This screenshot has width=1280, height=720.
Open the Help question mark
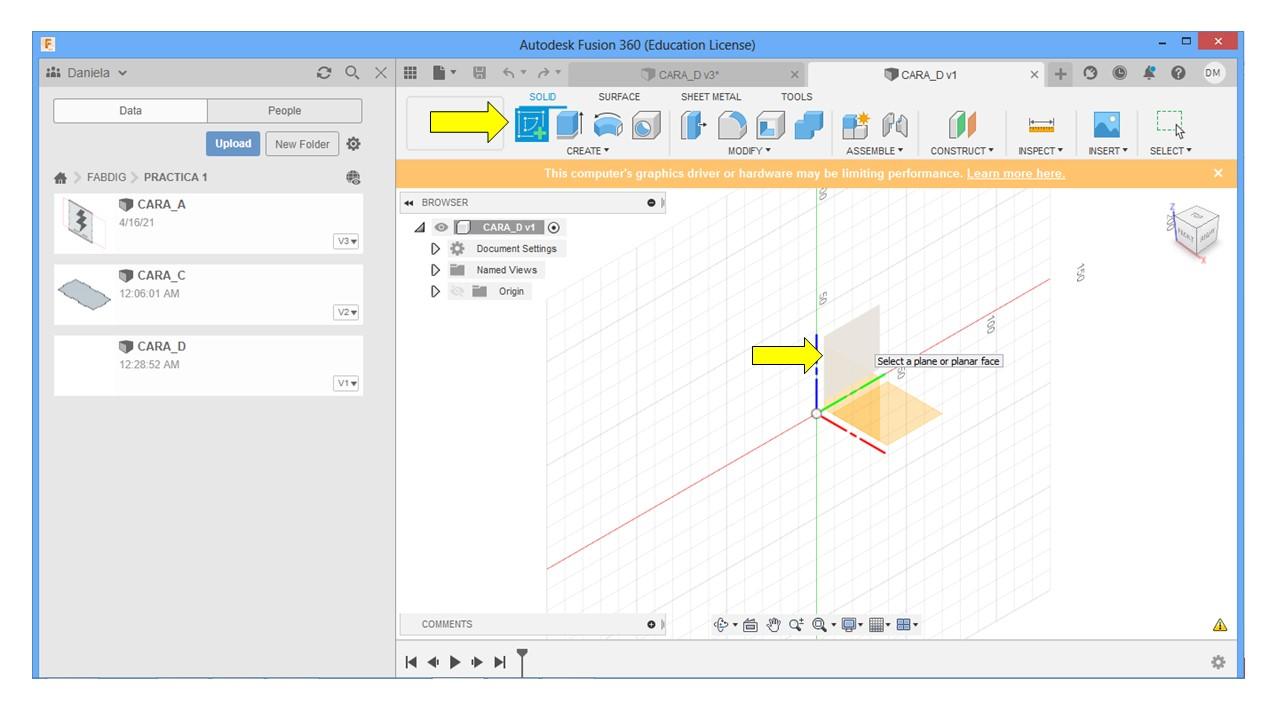(x=1178, y=73)
